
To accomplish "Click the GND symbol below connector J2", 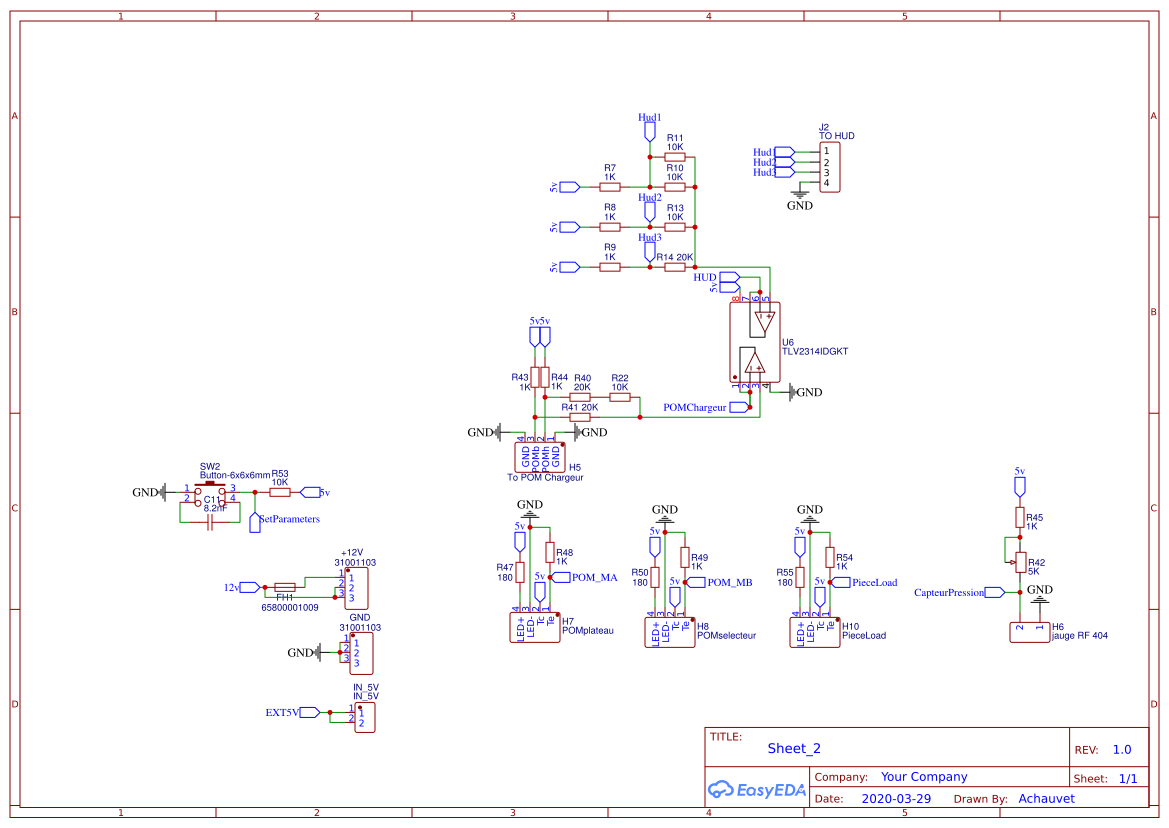I will click(x=800, y=196).
